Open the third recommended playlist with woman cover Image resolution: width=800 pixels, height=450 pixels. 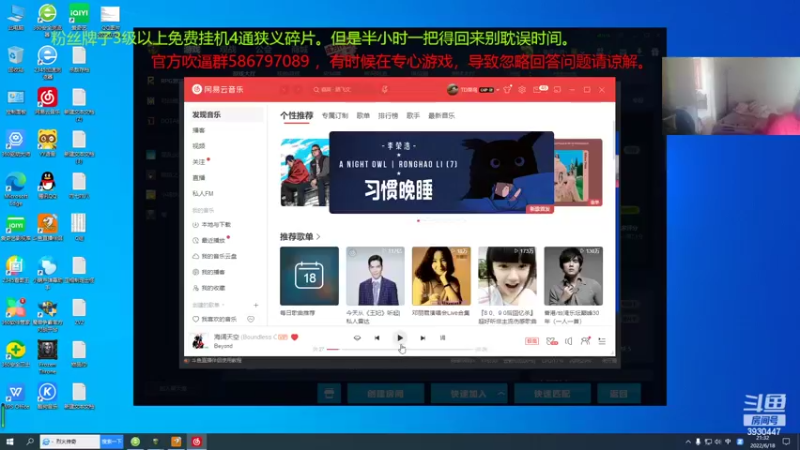click(441, 276)
